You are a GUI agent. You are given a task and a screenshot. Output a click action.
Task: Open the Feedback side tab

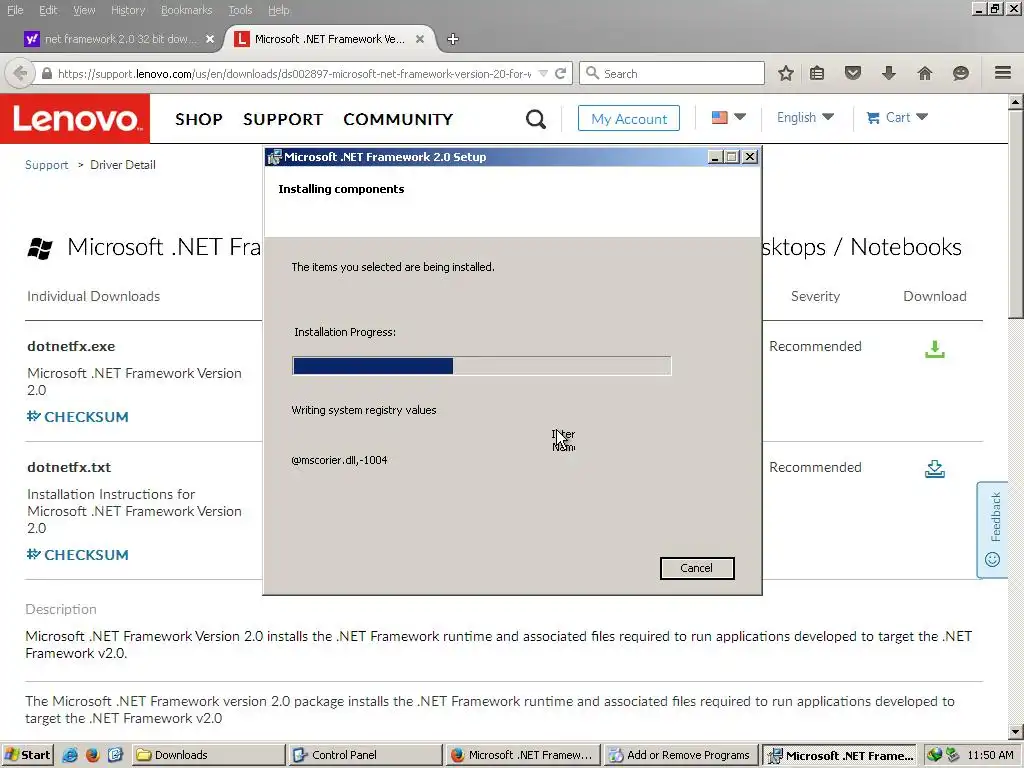tap(993, 530)
